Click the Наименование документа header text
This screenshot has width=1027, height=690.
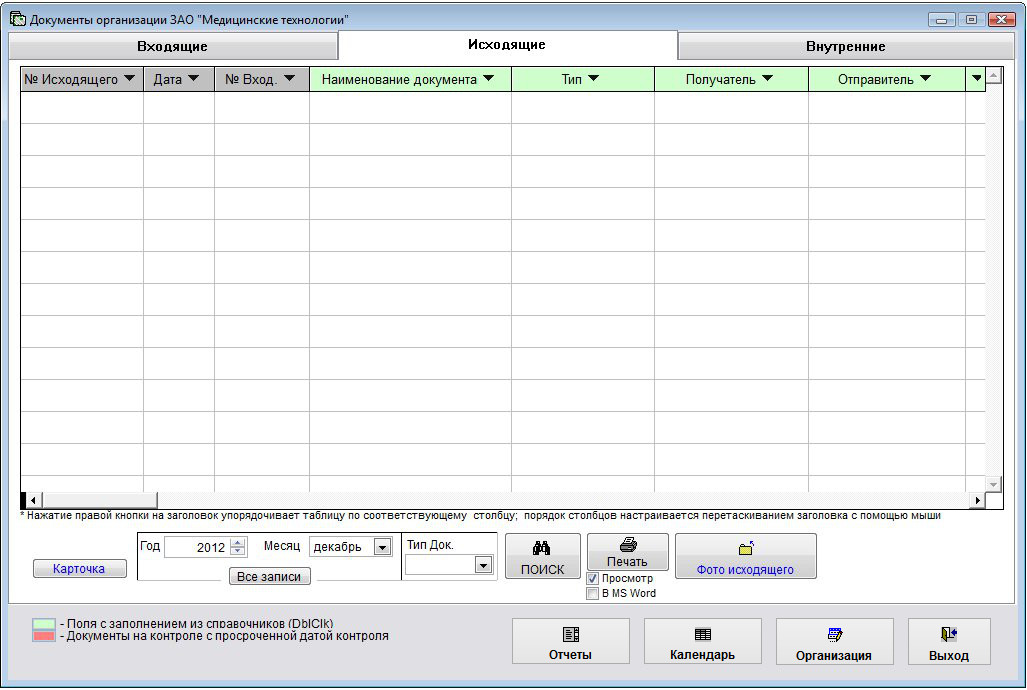pyautogui.click(x=399, y=79)
